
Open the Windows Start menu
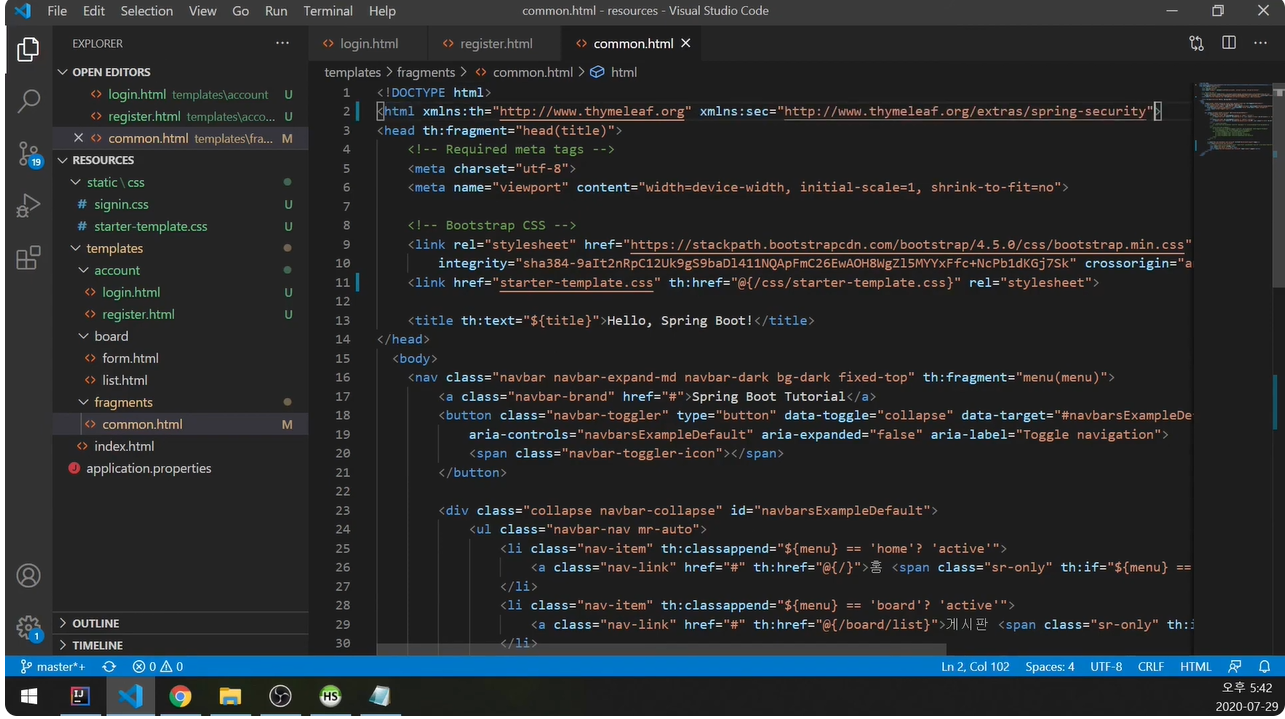click(28, 696)
